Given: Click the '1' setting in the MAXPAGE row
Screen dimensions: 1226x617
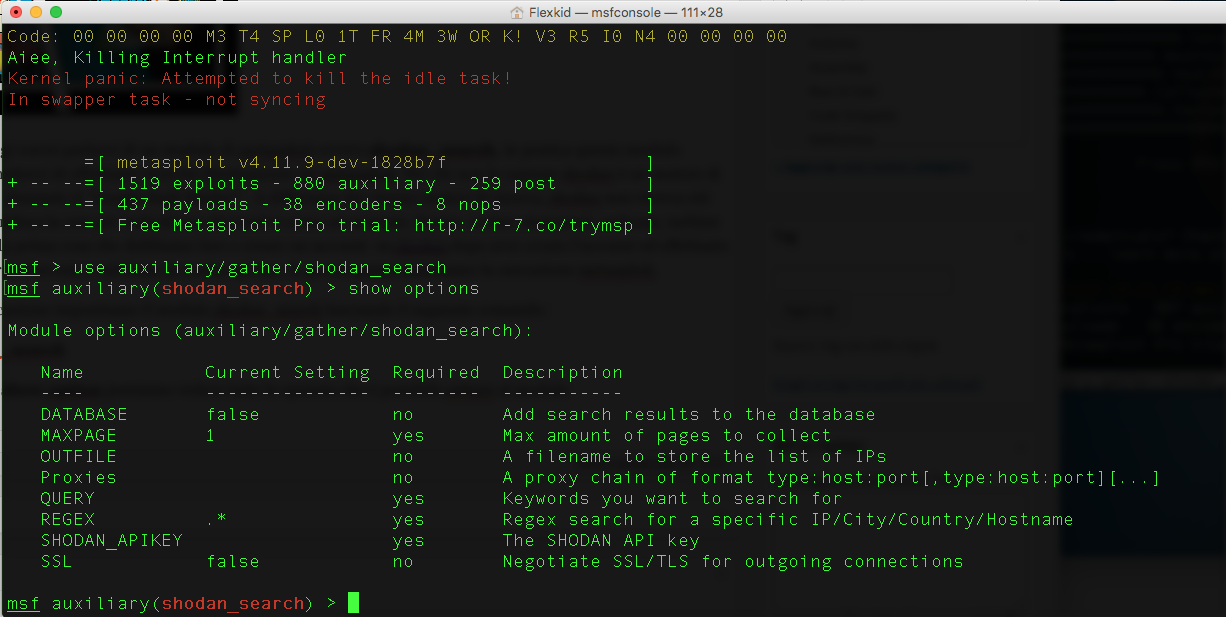Looking at the screenshot, I should tap(210, 435).
